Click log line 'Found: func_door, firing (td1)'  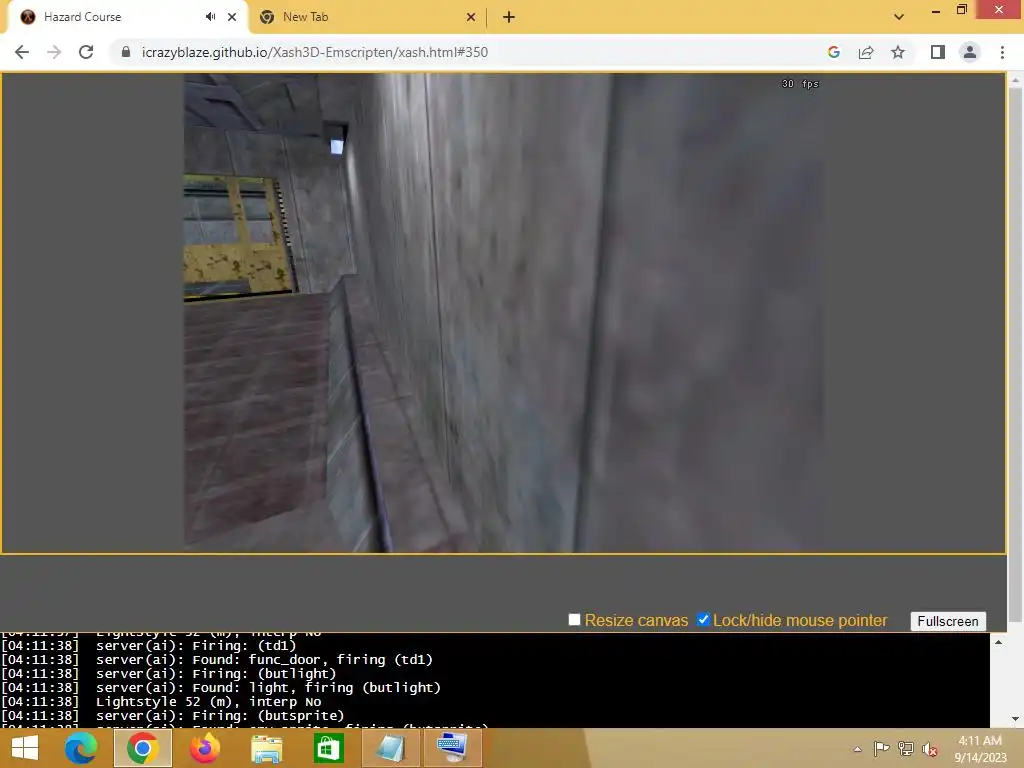tap(264, 660)
